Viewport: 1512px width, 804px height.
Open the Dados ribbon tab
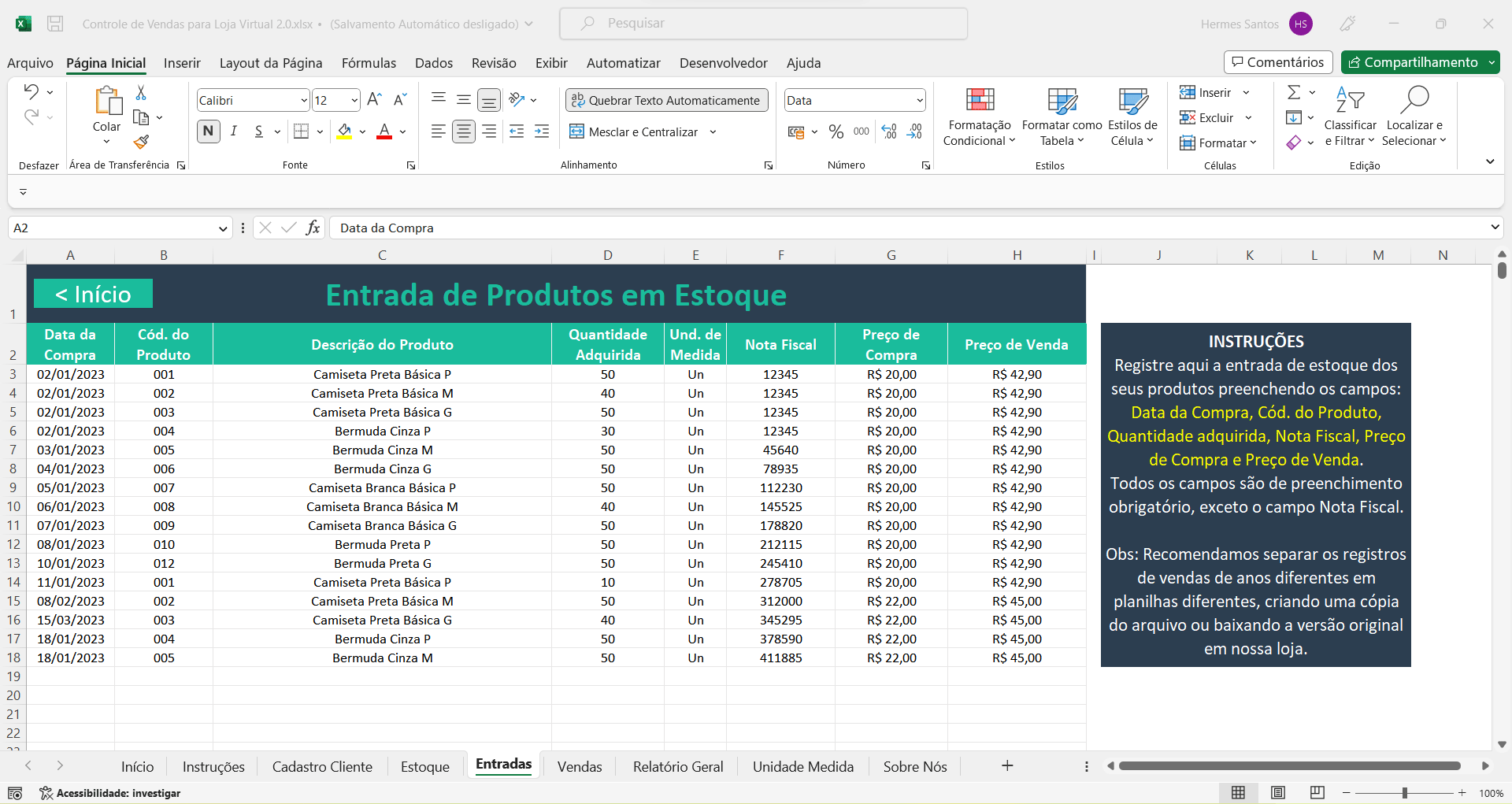(434, 63)
